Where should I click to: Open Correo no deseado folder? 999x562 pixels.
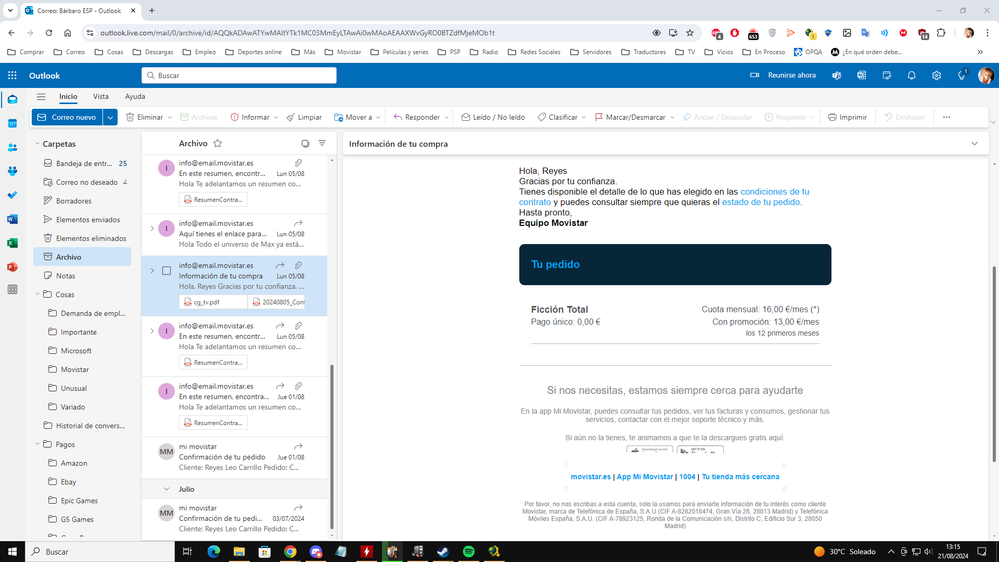(82, 182)
